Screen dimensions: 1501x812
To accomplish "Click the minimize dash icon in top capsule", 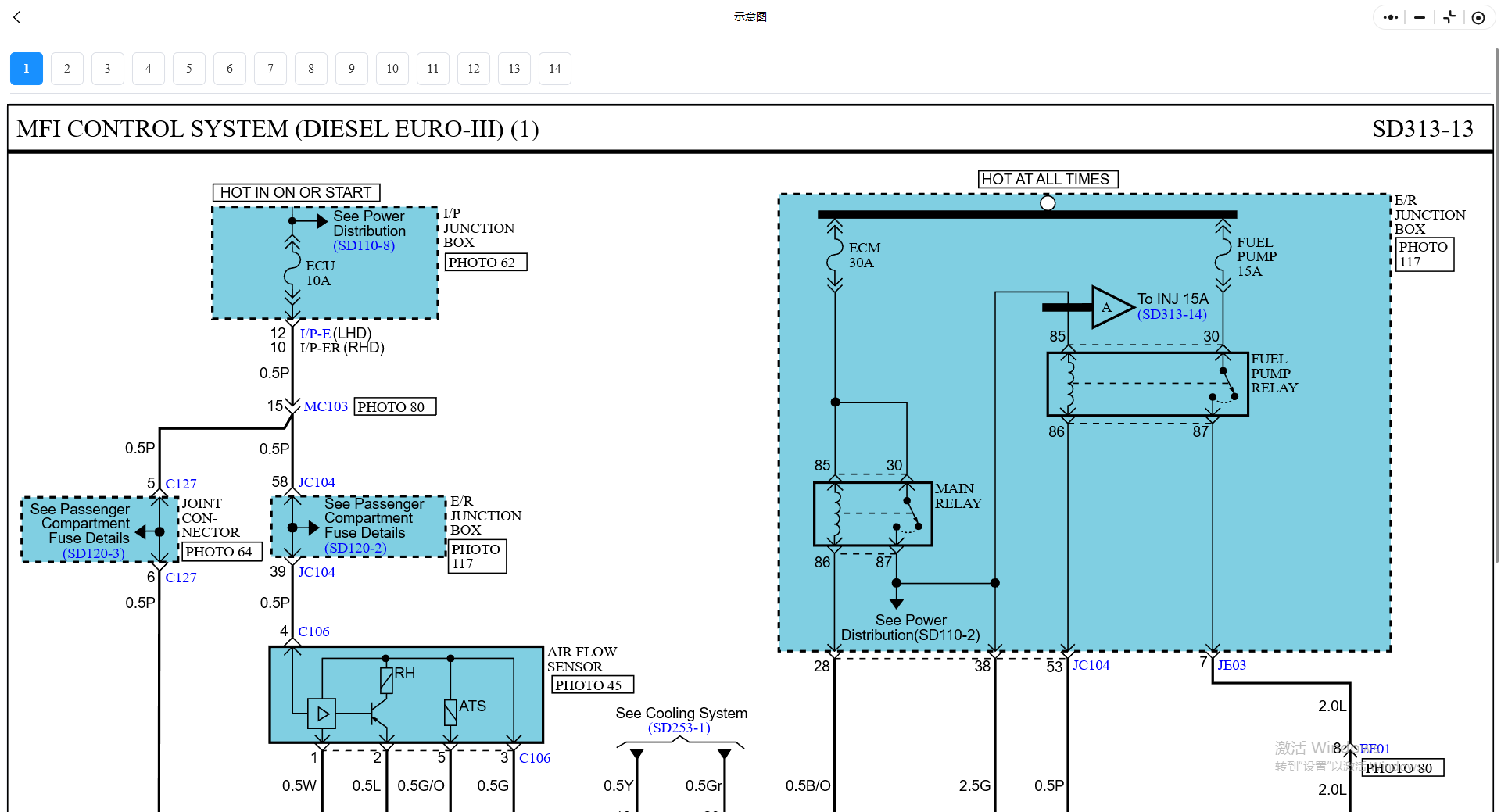I will (1420, 17).
